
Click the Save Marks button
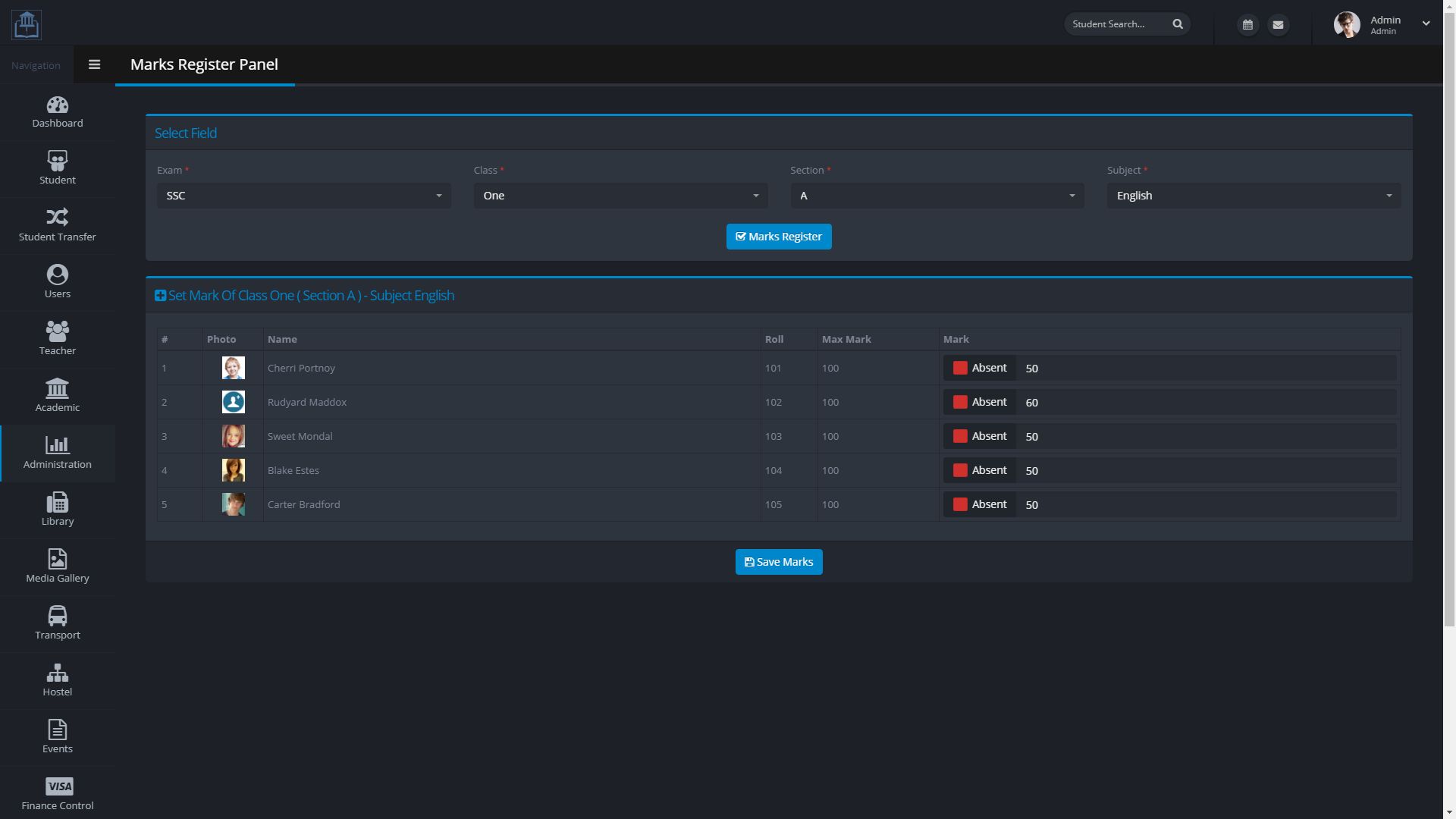[x=779, y=562]
